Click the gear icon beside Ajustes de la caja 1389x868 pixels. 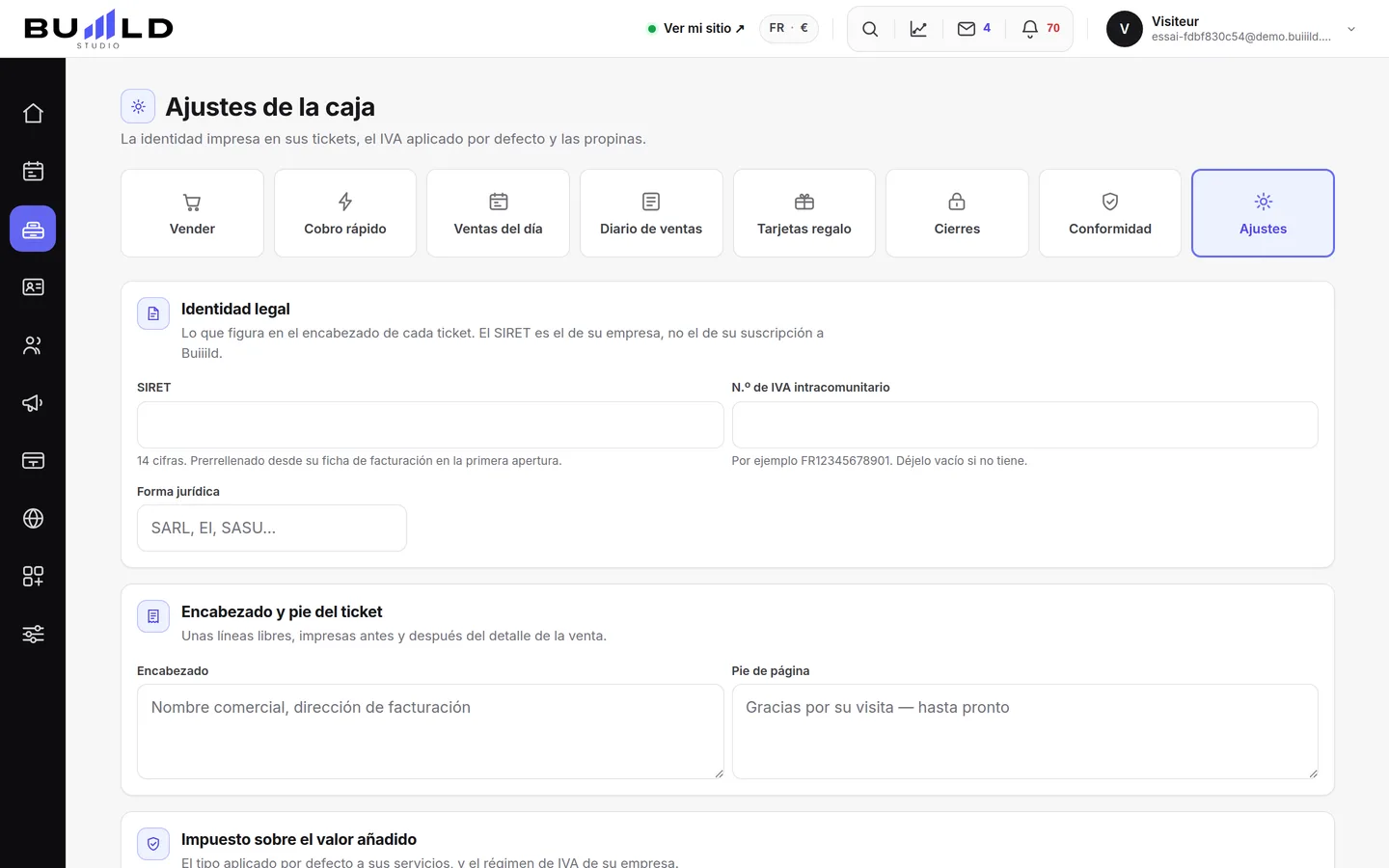(x=138, y=107)
